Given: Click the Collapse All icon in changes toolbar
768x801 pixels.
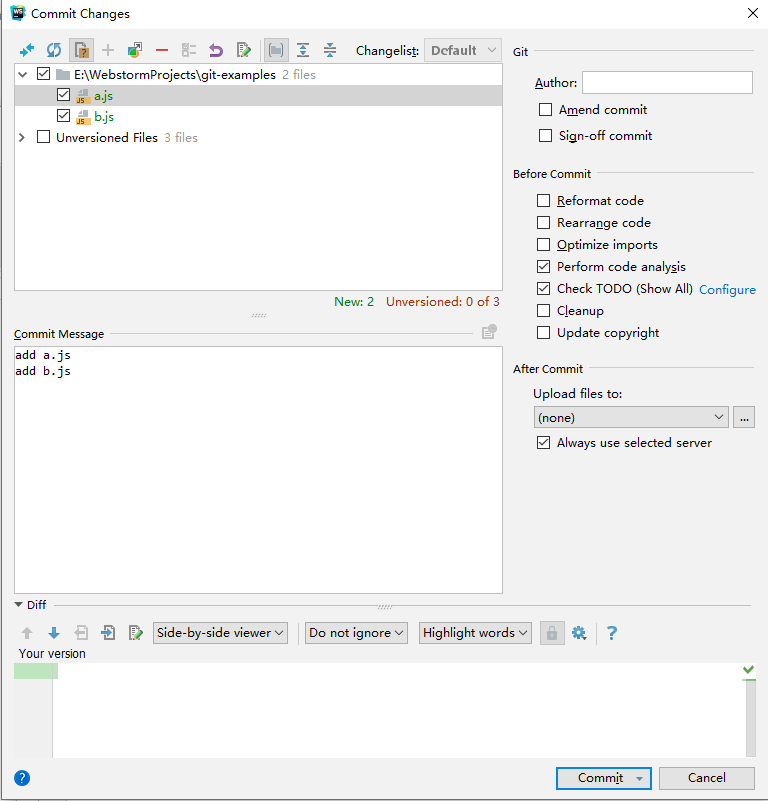Looking at the screenshot, I should (x=330, y=50).
